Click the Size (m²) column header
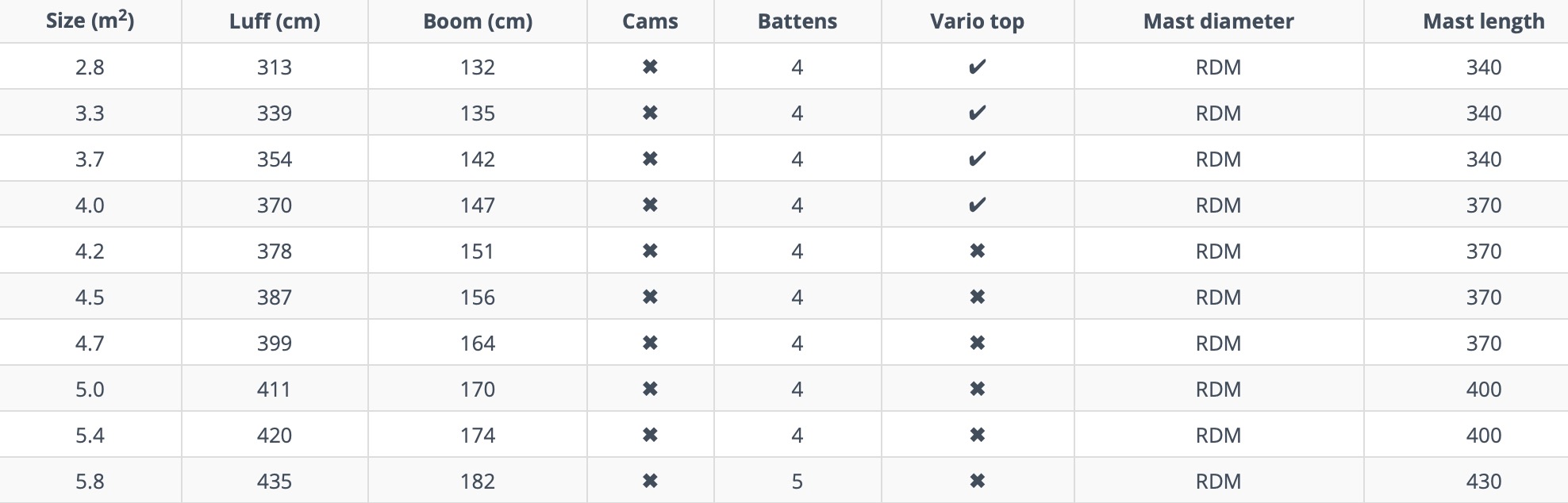This screenshot has height=503, width=1568. click(90, 21)
